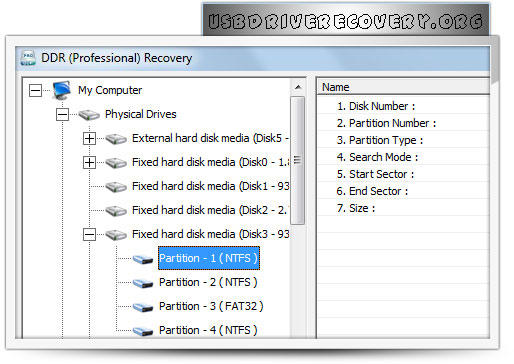
Task: Click the '6. End Sector :' row
Action: coord(403,191)
